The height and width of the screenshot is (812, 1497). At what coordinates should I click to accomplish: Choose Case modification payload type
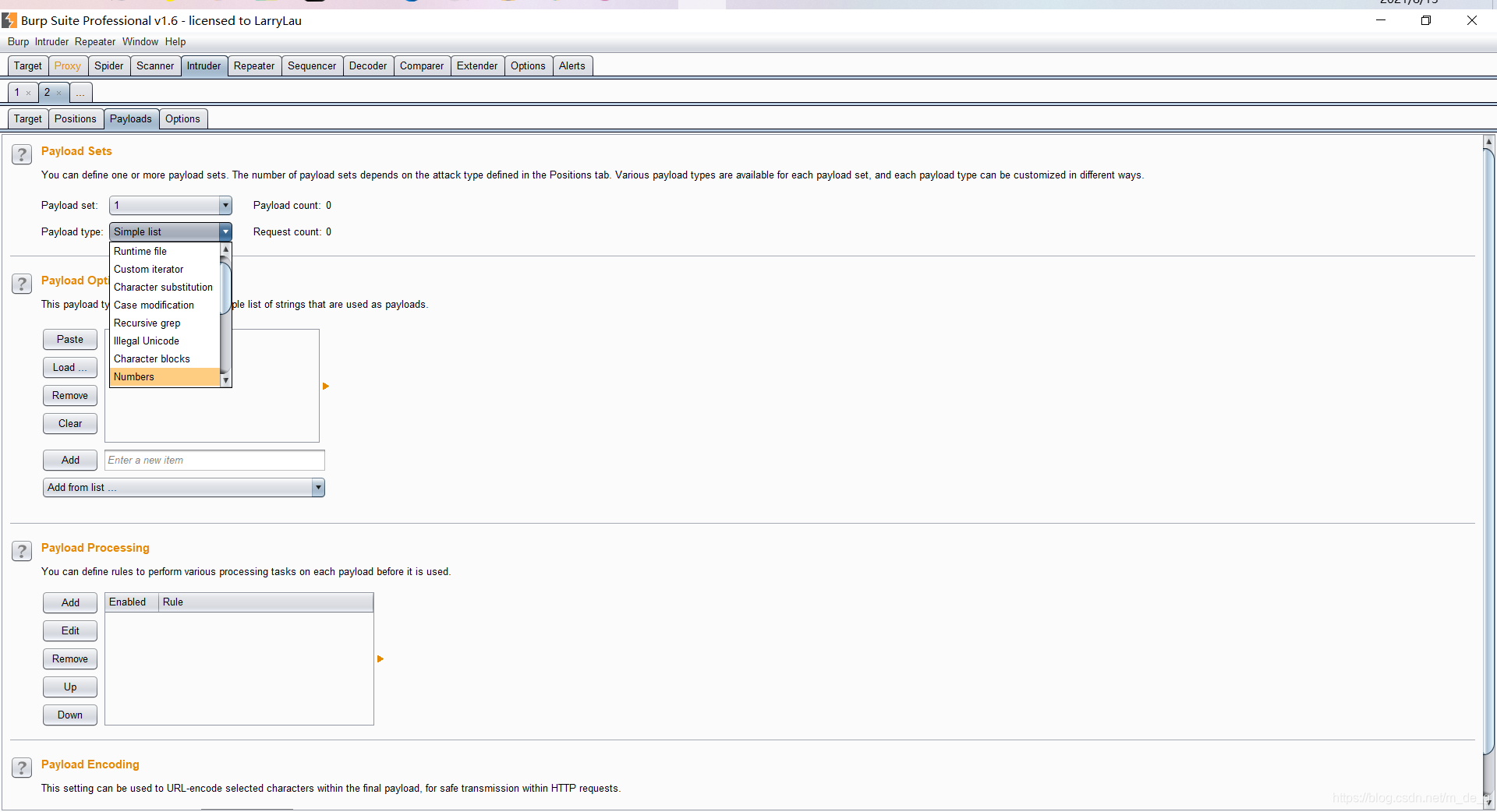tap(165, 305)
